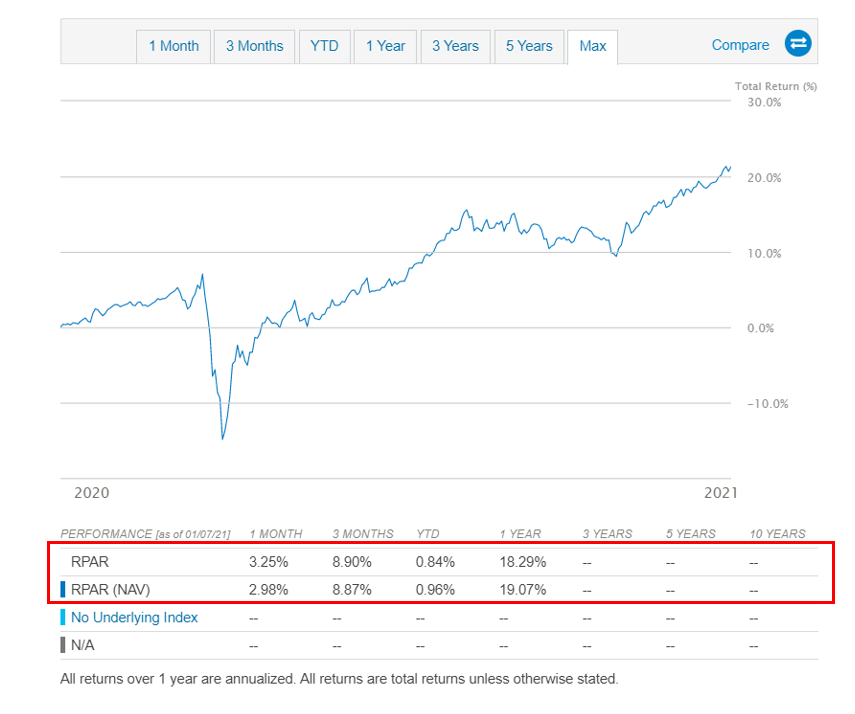Image resolution: width=855 pixels, height=714 pixels.
Task: Click RPAR 1 year value 18.29%
Action: 522,562
